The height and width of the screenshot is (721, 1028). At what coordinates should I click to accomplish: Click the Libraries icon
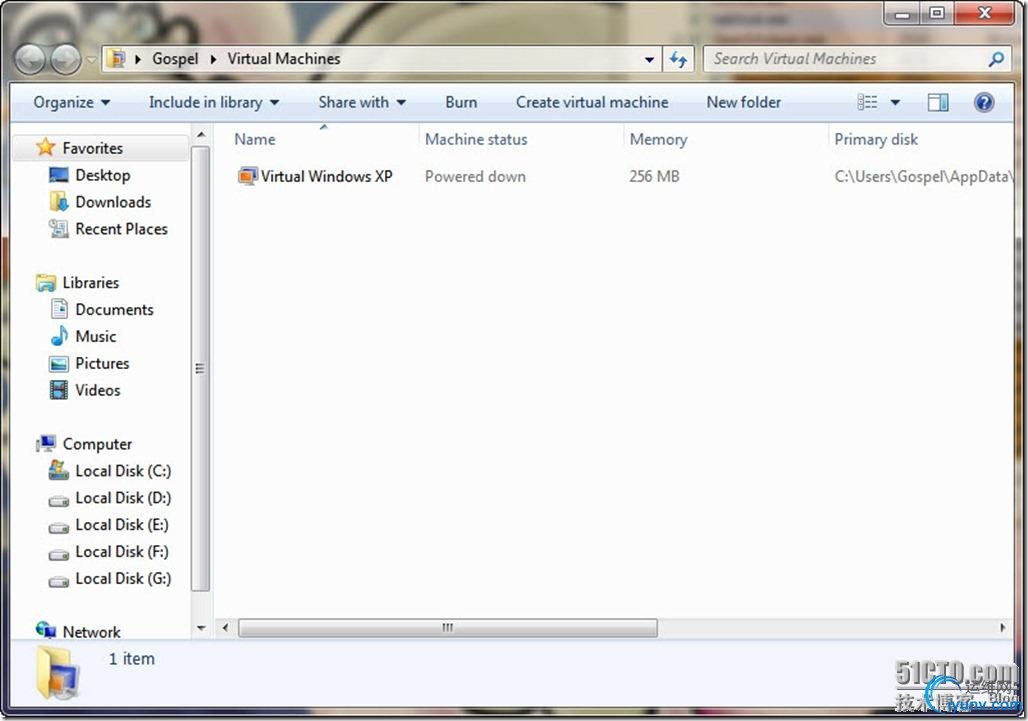pyautogui.click(x=46, y=283)
